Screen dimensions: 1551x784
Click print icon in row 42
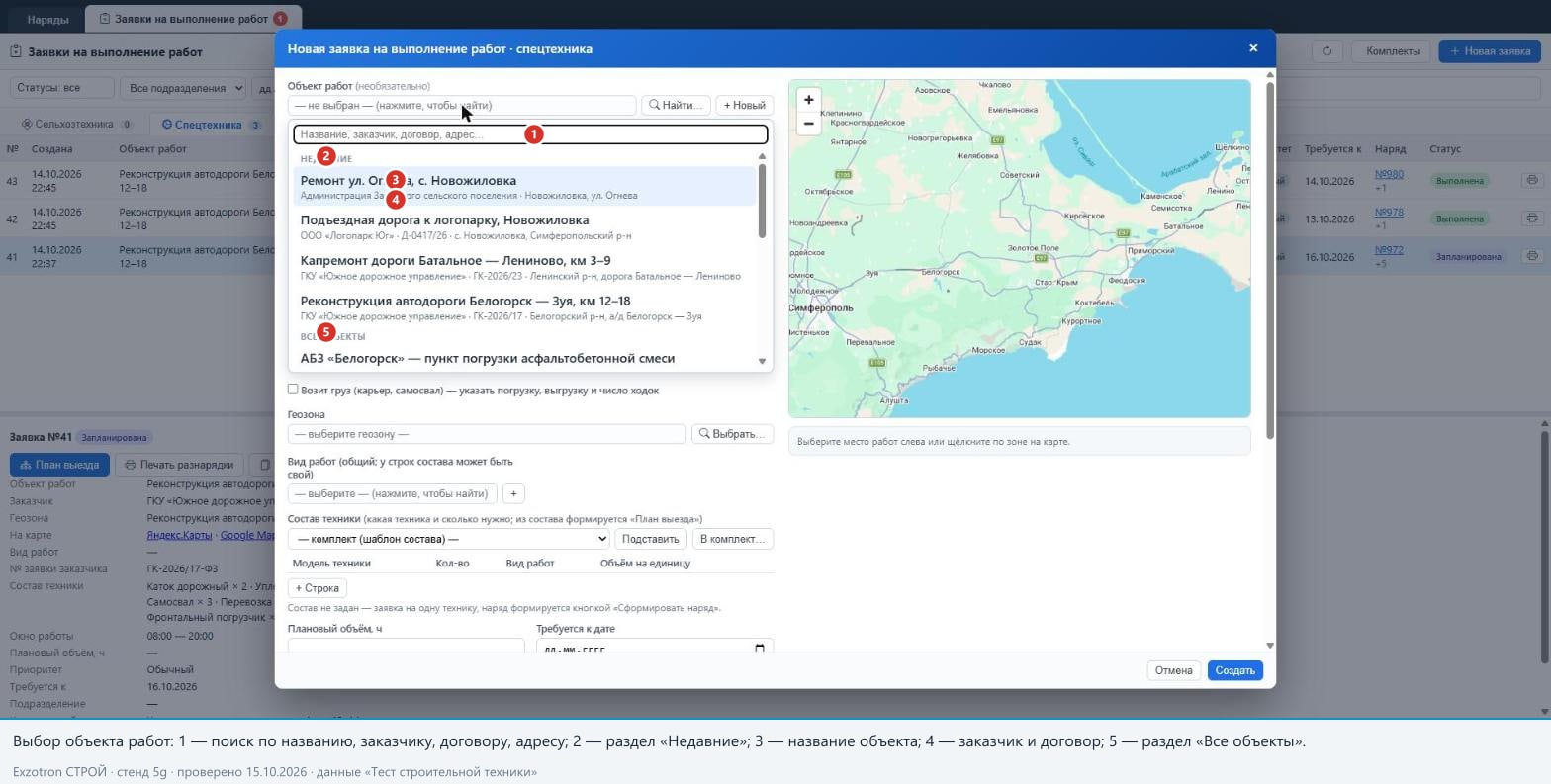click(x=1531, y=218)
